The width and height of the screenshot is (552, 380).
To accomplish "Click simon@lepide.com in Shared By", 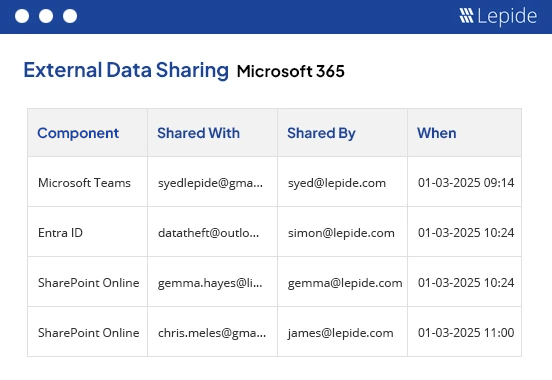I will (x=341, y=233).
